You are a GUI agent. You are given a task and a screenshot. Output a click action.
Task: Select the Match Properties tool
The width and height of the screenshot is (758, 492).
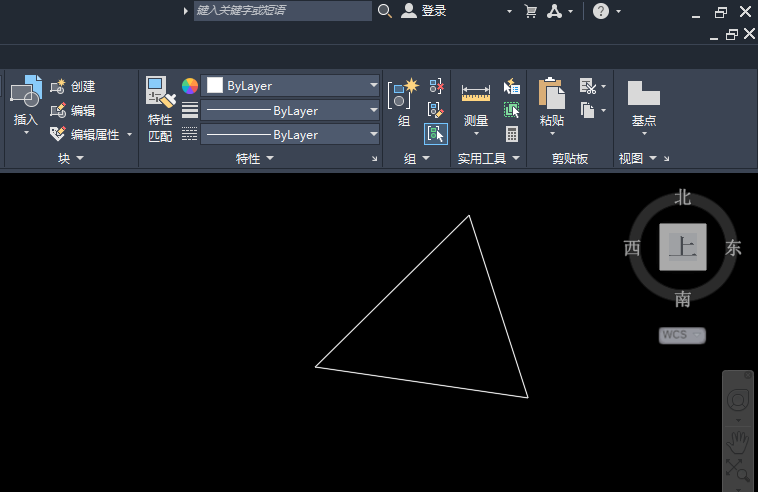(160, 109)
